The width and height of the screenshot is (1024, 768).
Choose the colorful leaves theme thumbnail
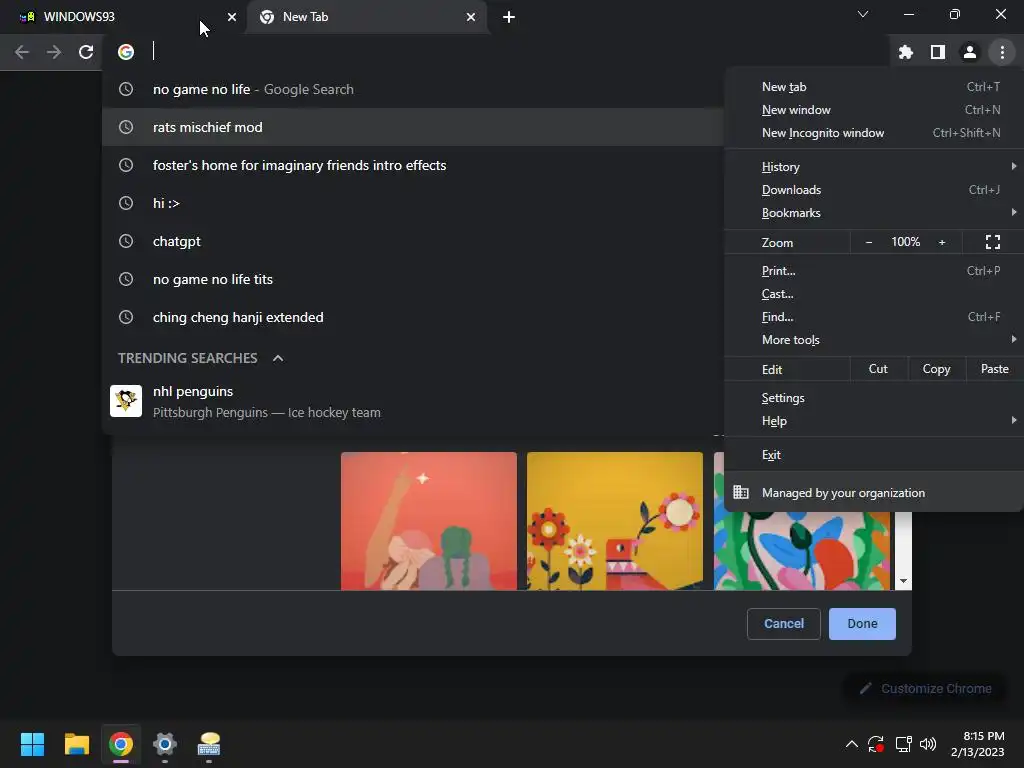802,552
